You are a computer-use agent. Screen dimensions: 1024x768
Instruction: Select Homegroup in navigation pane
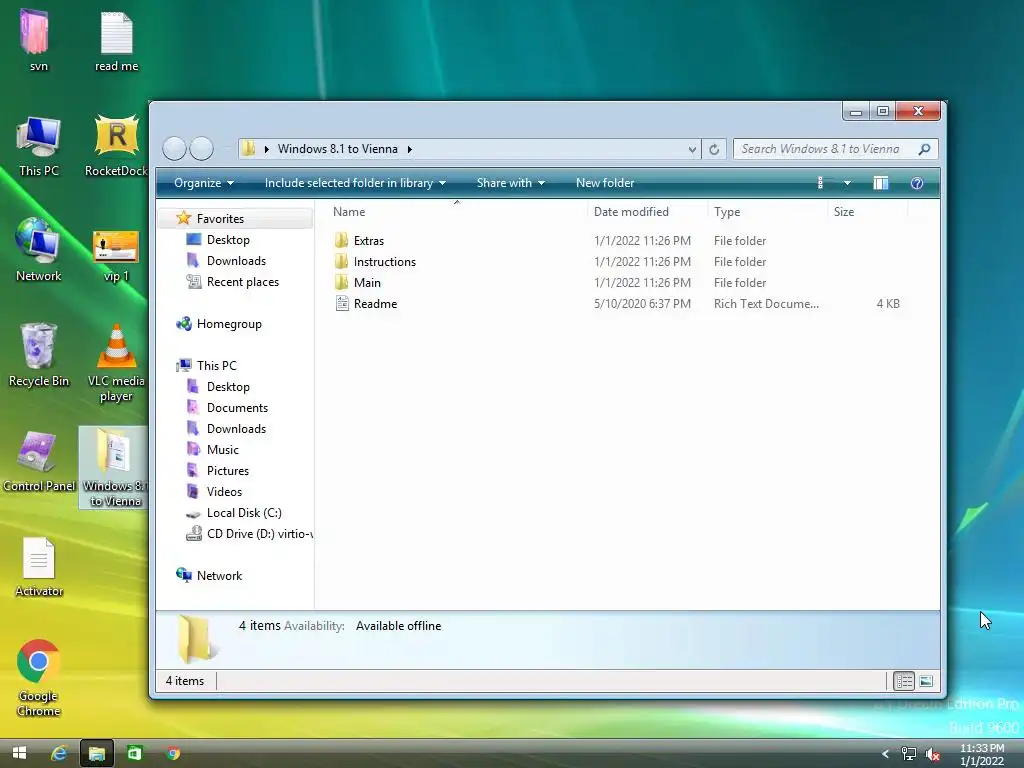tap(229, 324)
